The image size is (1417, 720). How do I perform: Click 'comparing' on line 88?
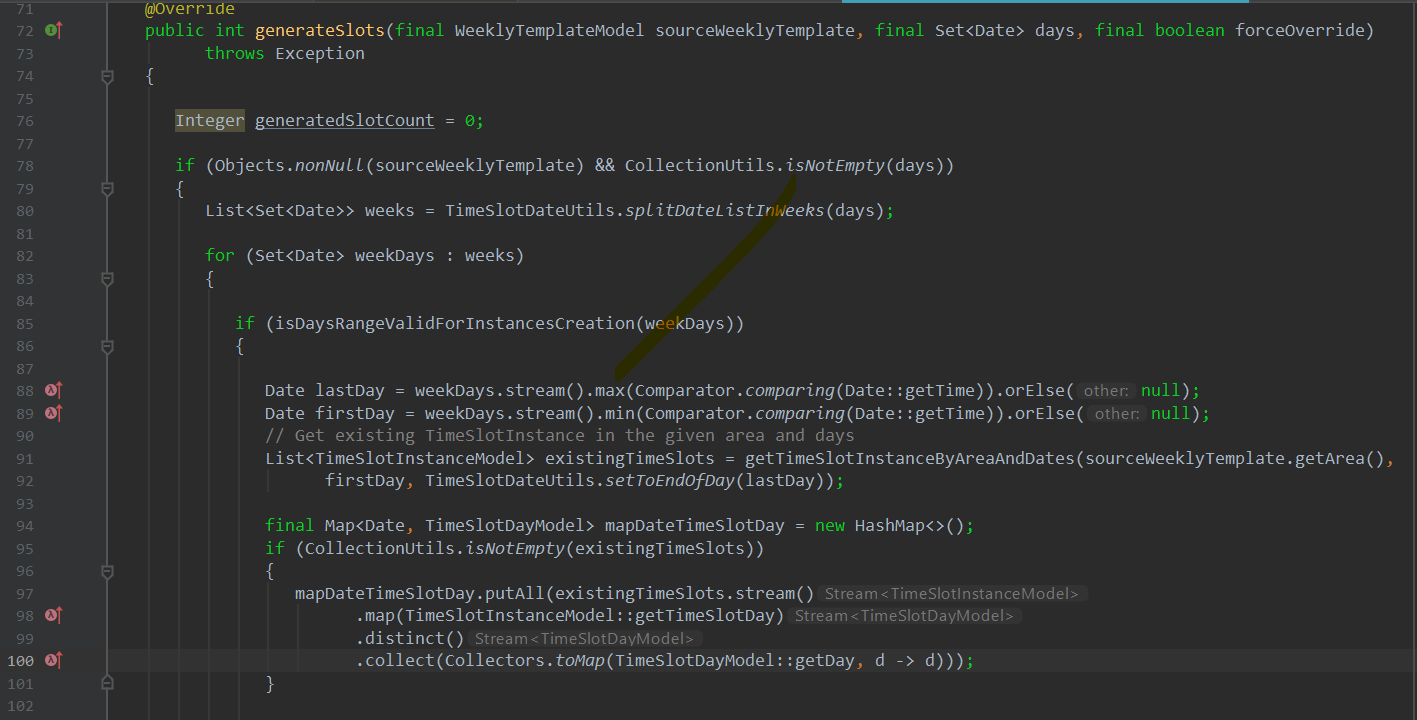(x=790, y=391)
